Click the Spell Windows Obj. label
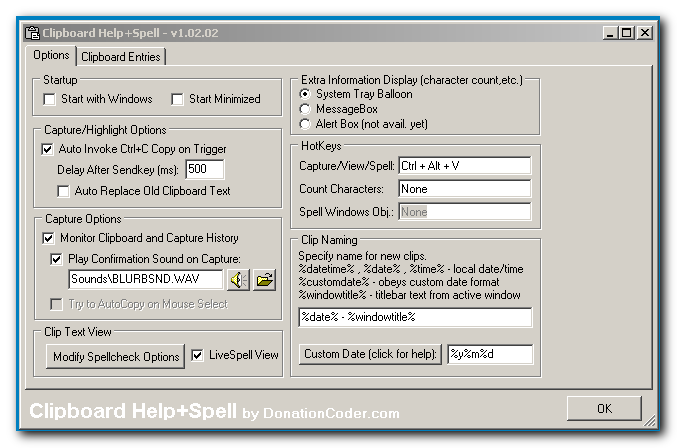The image size is (677, 448). pyautogui.click(x=346, y=212)
